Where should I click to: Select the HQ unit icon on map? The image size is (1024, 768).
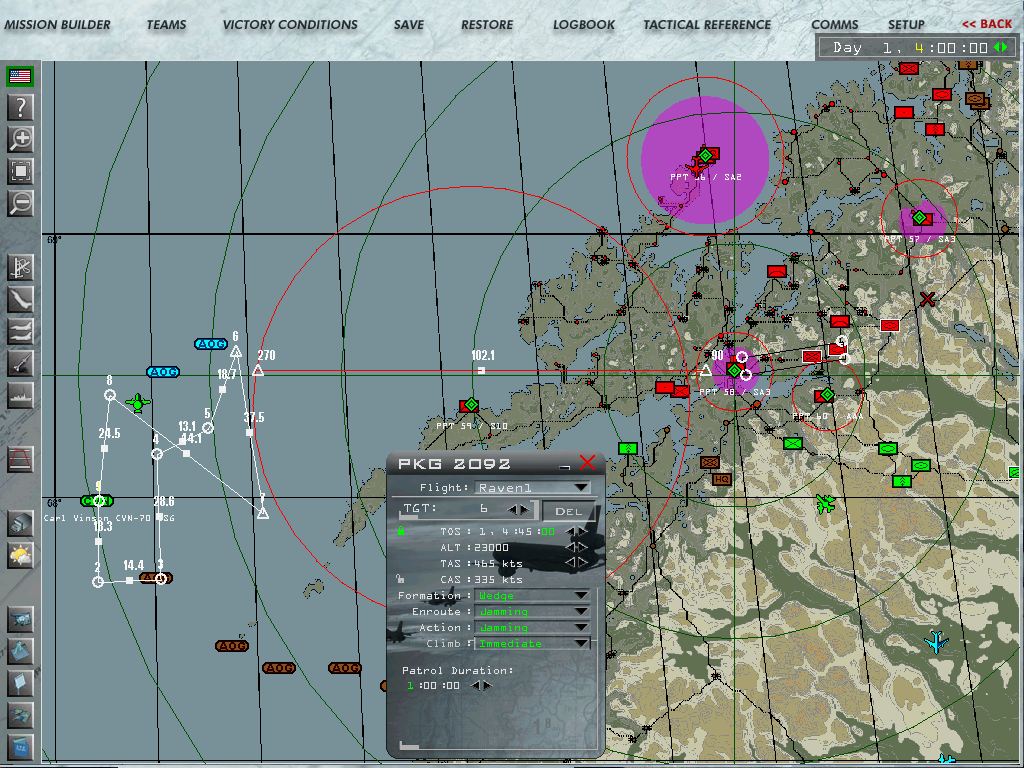click(722, 479)
